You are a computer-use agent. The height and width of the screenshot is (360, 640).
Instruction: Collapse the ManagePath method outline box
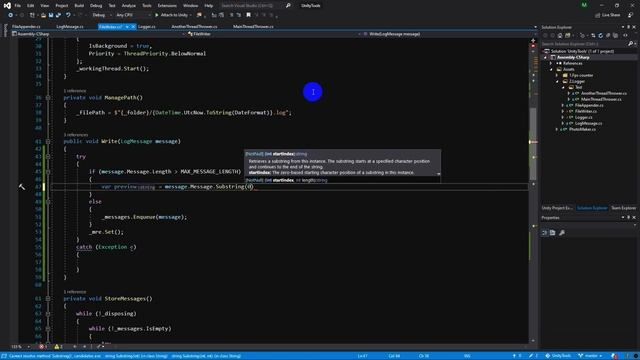coord(48,98)
